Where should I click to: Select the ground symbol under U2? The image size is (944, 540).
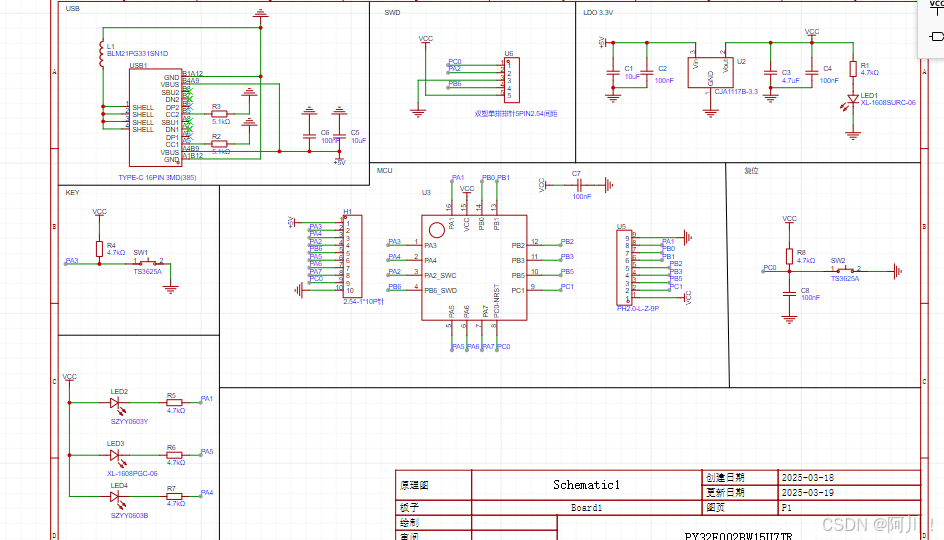[x=710, y=113]
